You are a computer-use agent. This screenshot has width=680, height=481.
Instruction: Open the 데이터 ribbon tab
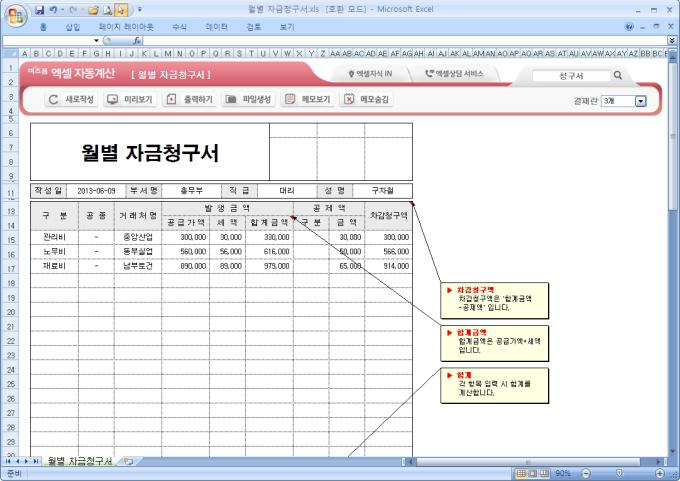pyautogui.click(x=216, y=27)
